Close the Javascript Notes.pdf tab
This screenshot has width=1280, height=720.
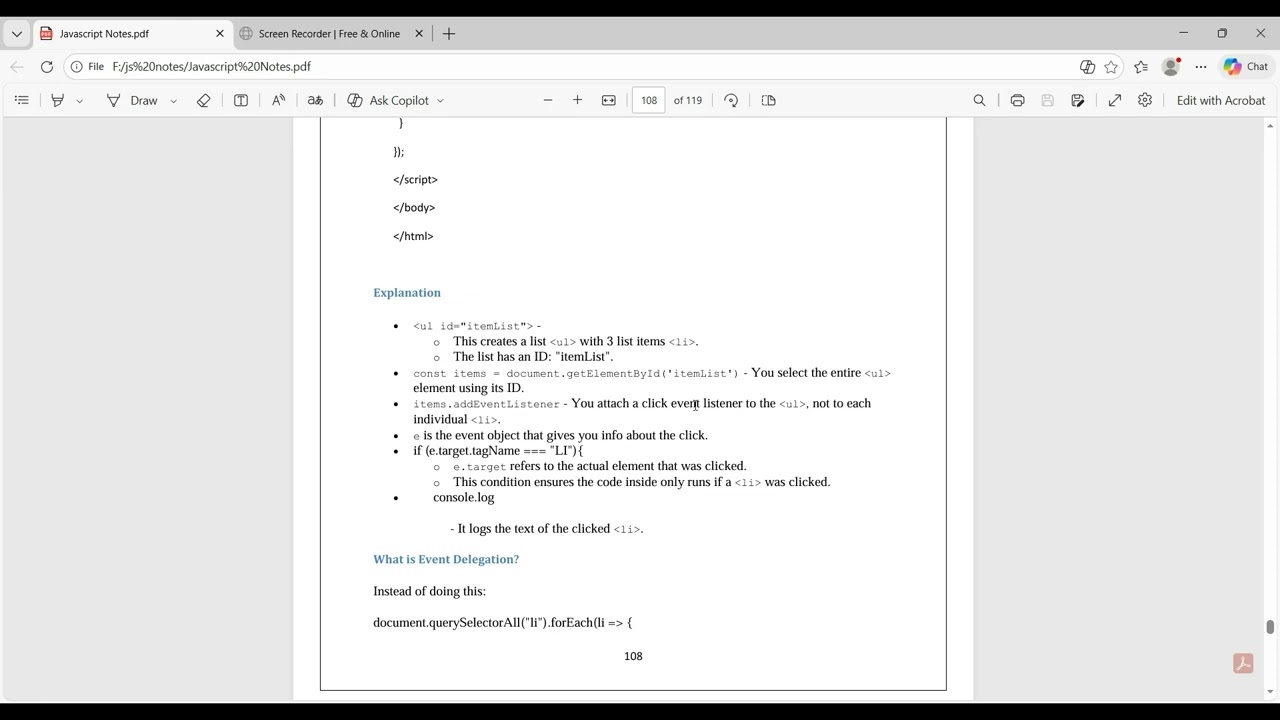click(220, 34)
